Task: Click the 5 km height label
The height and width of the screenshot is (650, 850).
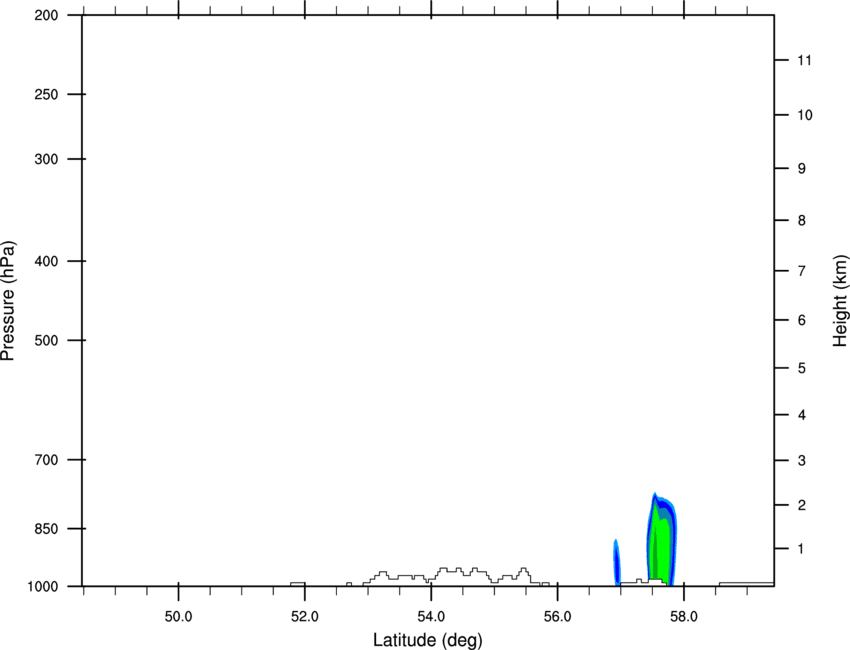Action: tap(802, 368)
